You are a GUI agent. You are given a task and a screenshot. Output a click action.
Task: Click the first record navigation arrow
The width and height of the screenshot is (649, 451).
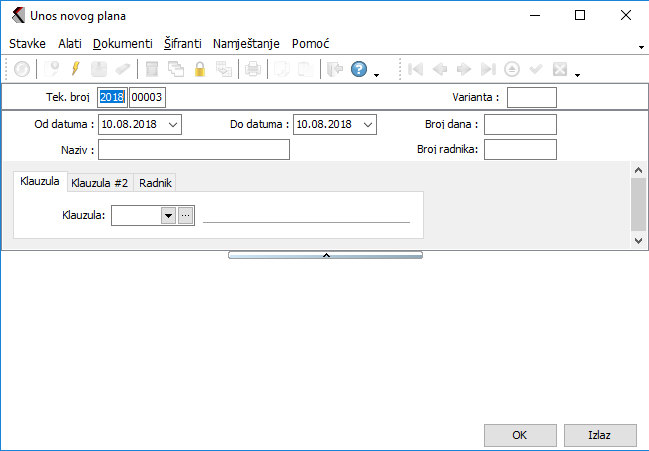(415, 69)
